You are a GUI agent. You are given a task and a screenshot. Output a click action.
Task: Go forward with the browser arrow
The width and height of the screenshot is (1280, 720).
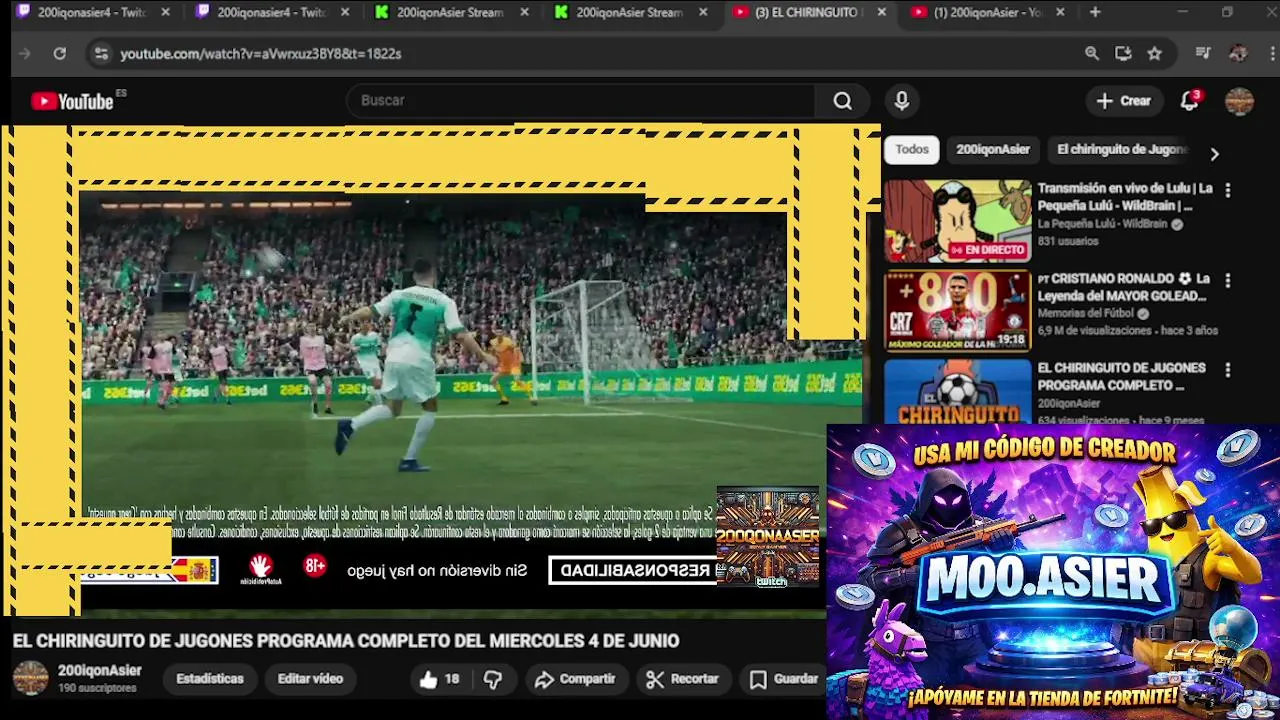[x=25, y=53]
